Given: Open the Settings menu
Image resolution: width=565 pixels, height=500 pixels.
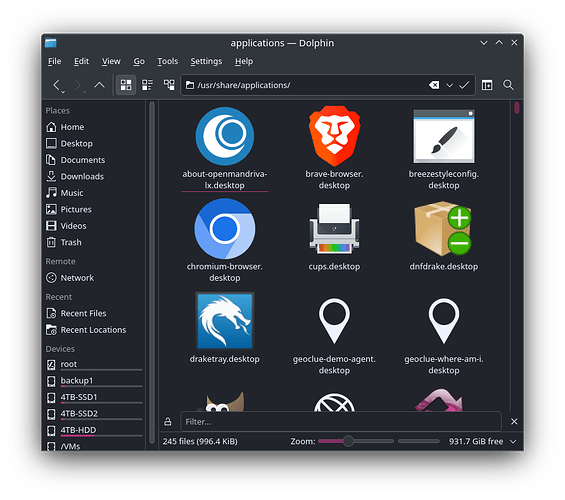Looking at the screenshot, I should pyautogui.click(x=206, y=61).
